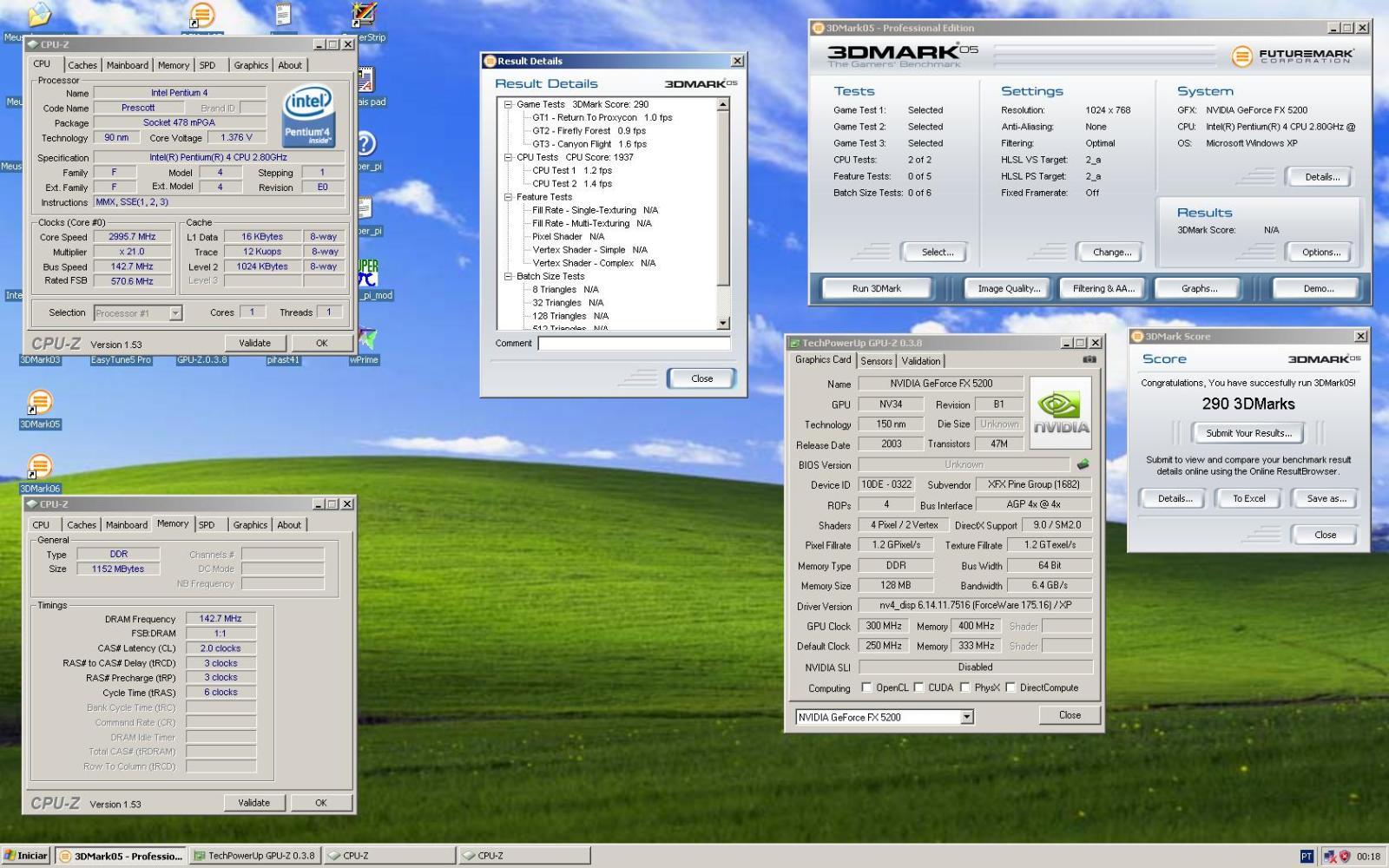Click Details button in System section
The width and height of the screenshot is (1389, 868).
point(1320,177)
